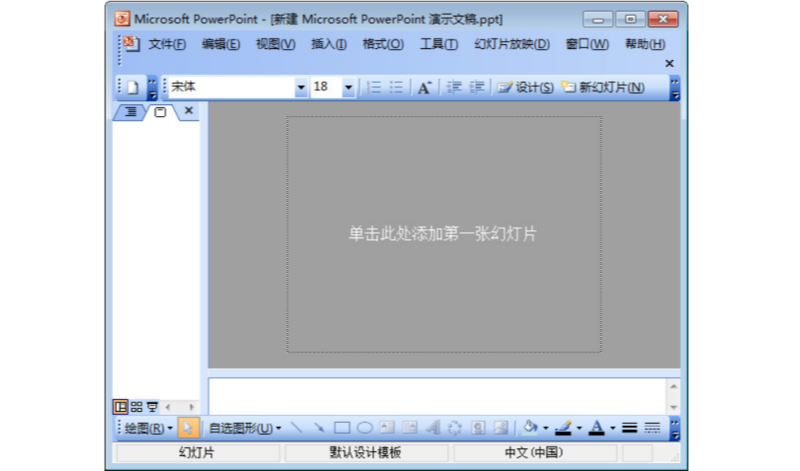The width and height of the screenshot is (800, 471).
Task: Open the 文件(F) menu
Action: 167,44
